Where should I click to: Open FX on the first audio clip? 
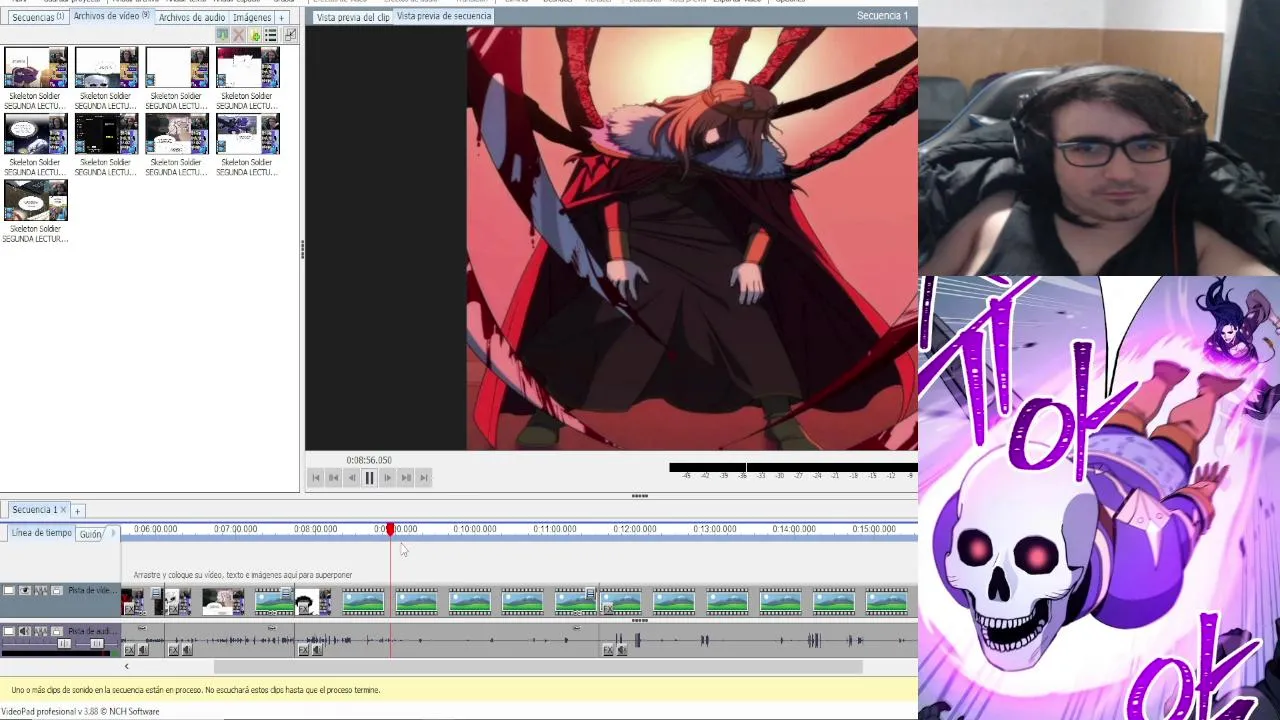coord(129,650)
